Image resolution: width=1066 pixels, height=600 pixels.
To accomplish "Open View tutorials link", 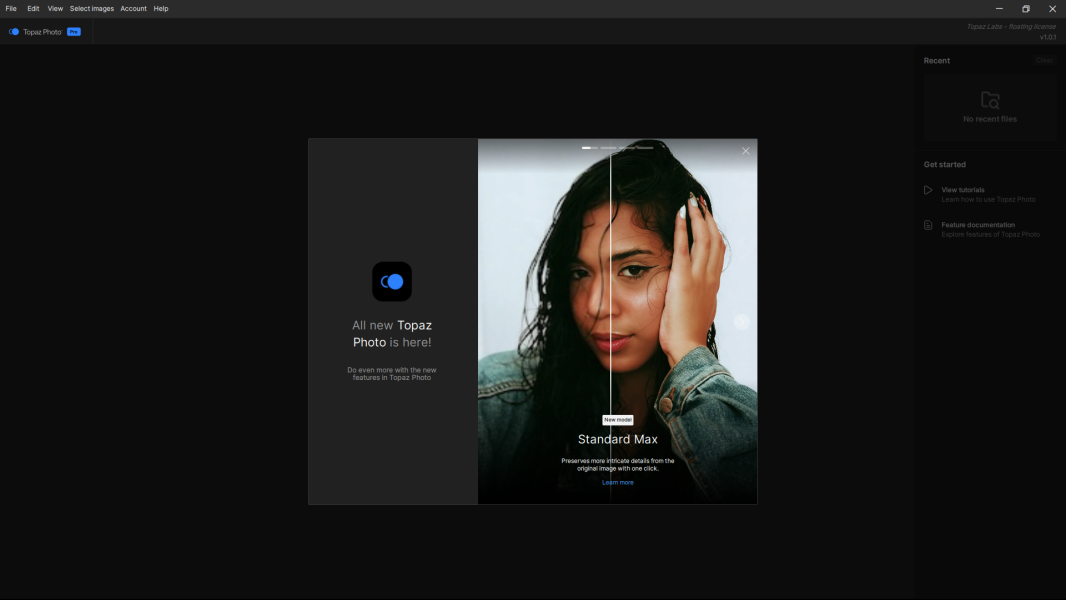I will click(963, 190).
